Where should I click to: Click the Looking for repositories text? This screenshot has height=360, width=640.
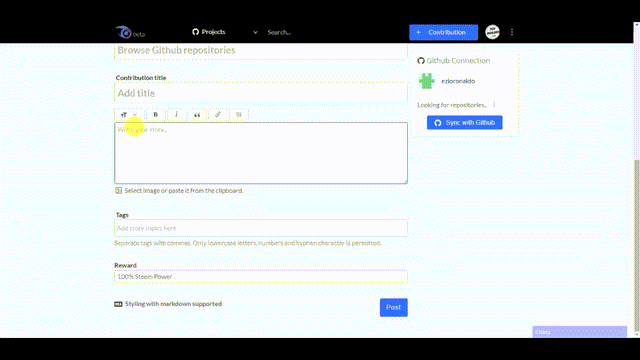point(452,105)
